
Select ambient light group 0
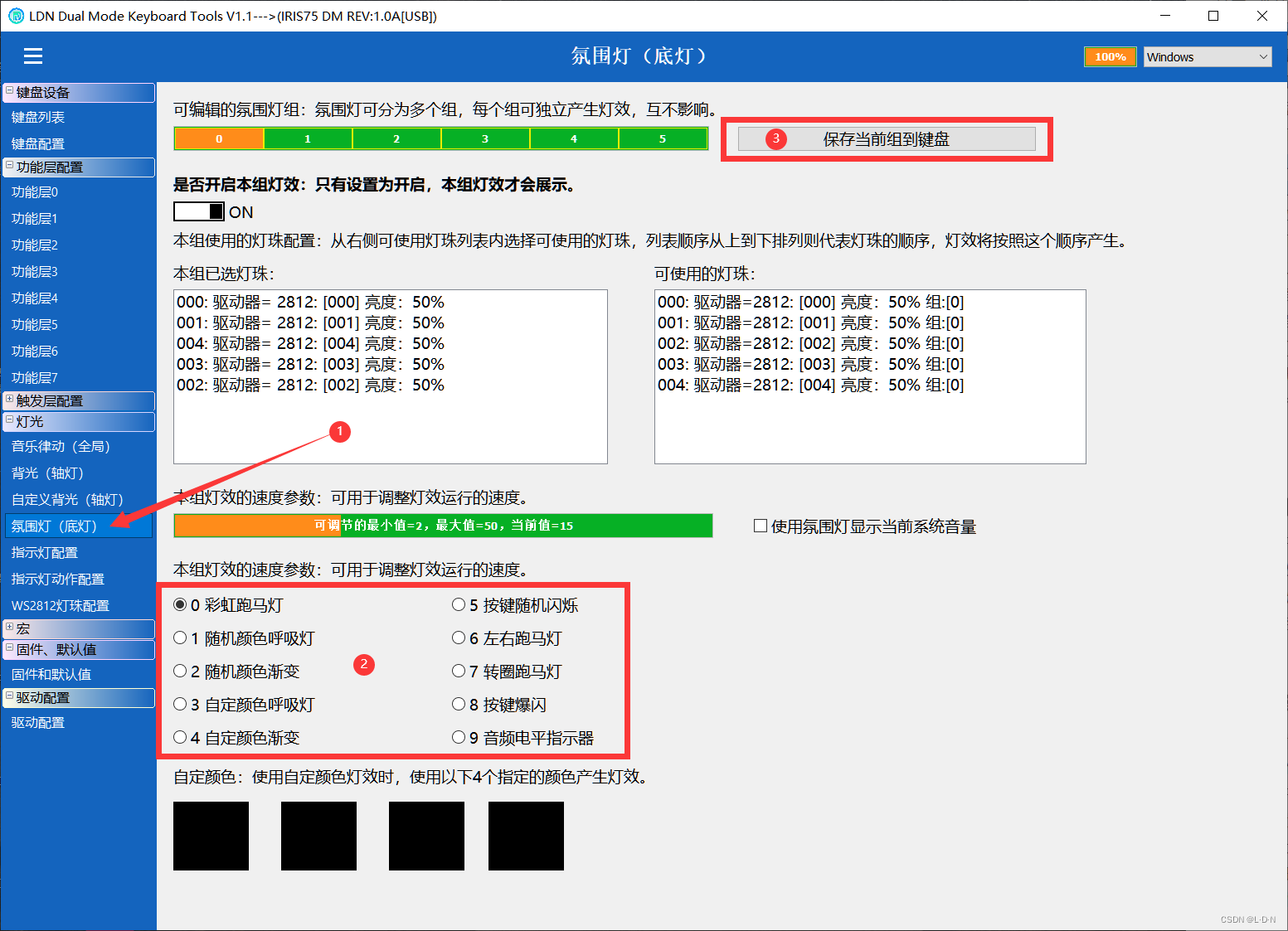[x=219, y=138]
